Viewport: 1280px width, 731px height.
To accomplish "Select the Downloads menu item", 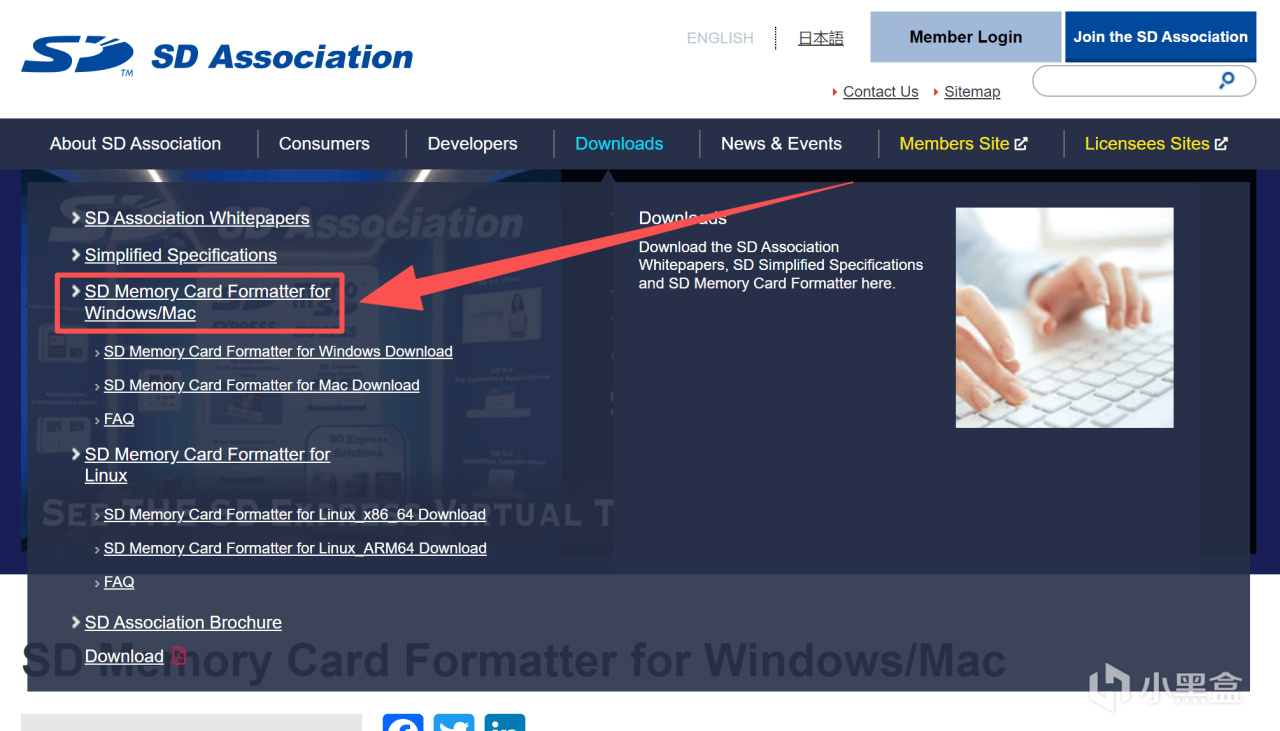I will [x=619, y=144].
